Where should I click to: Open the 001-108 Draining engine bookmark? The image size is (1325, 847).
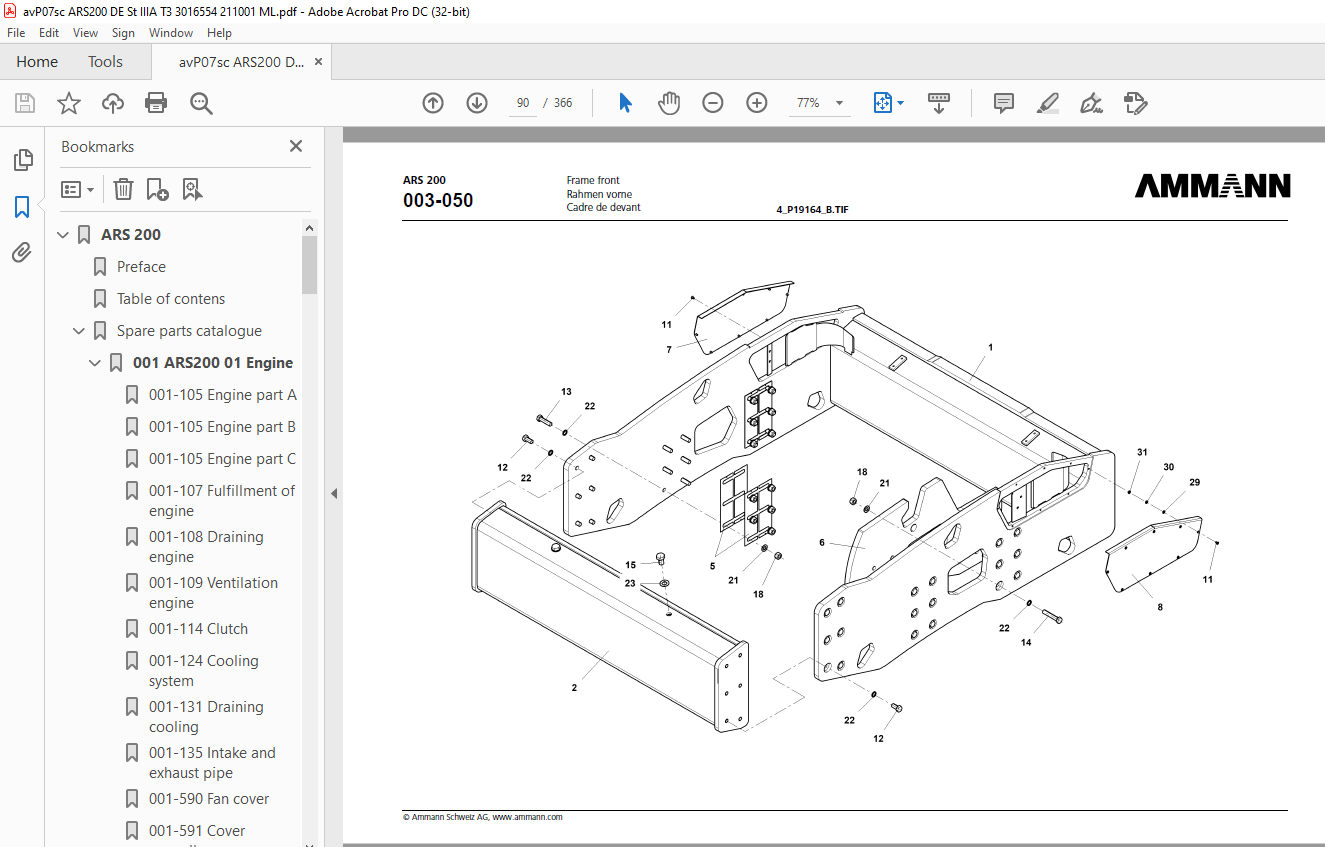206,547
